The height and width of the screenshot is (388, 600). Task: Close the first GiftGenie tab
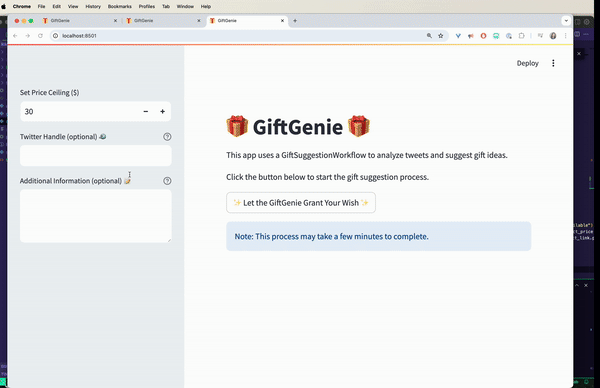(x=115, y=21)
